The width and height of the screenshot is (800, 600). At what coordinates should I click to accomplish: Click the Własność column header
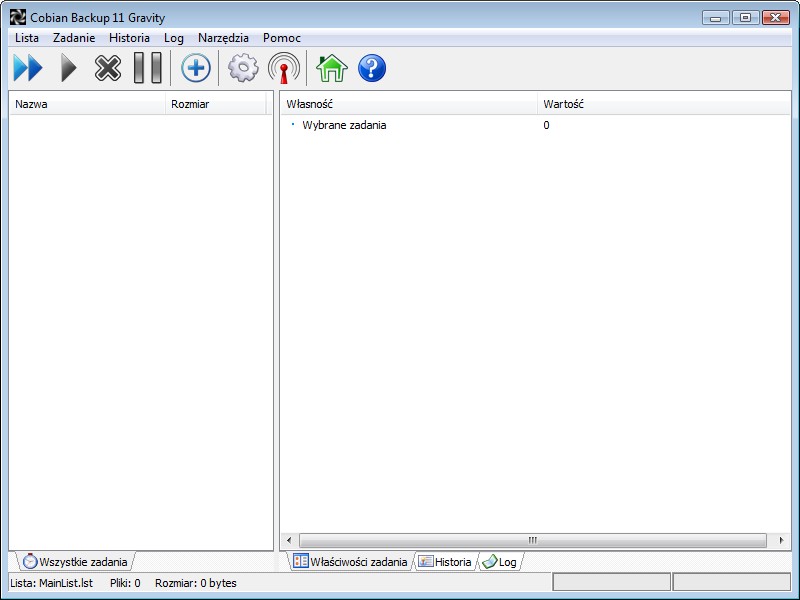(409, 104)
